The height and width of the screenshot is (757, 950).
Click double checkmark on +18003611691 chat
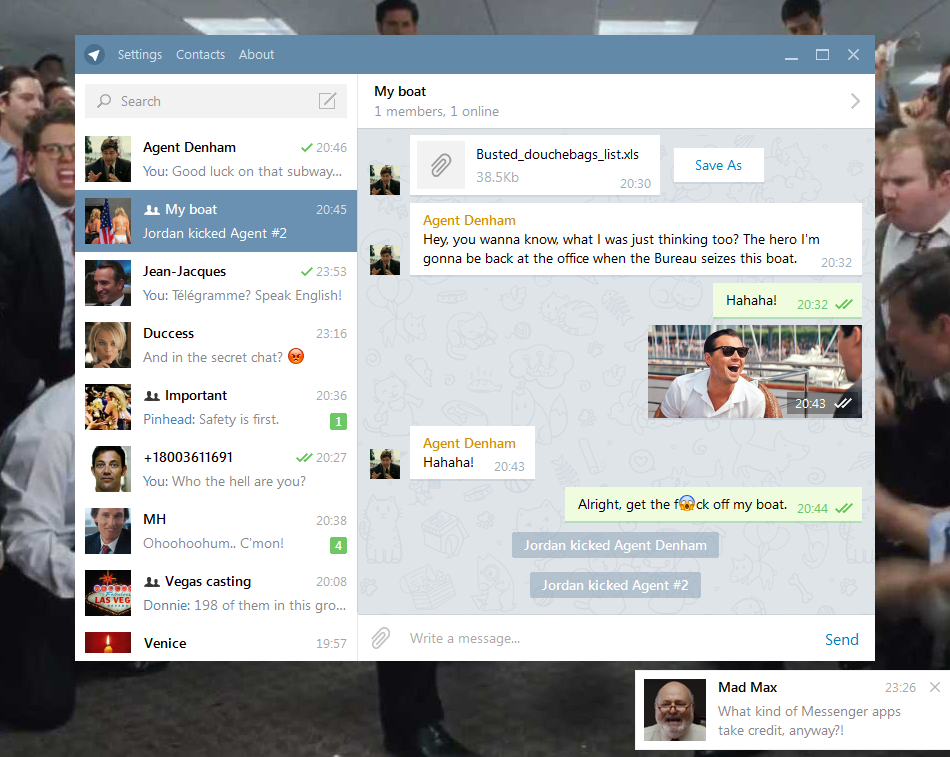click(x=304, y=458)
